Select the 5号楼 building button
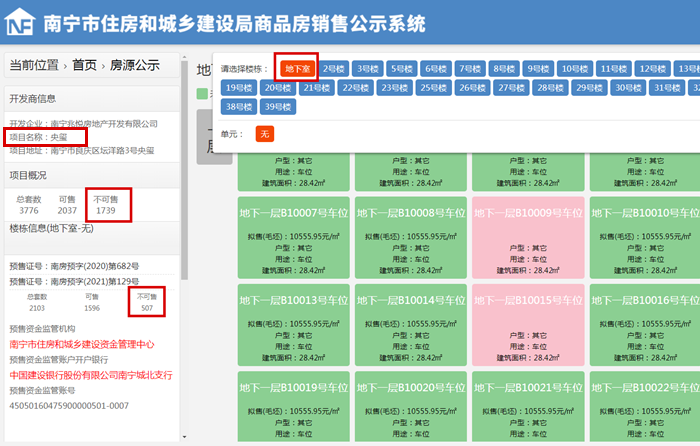700x446 pixels. [402, 69]
